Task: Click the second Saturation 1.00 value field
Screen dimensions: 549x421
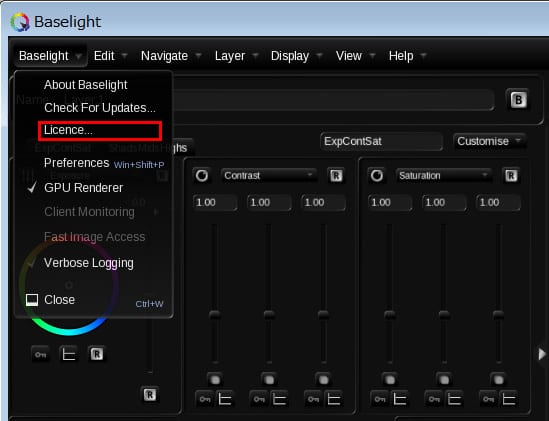Action: point(444,202)
